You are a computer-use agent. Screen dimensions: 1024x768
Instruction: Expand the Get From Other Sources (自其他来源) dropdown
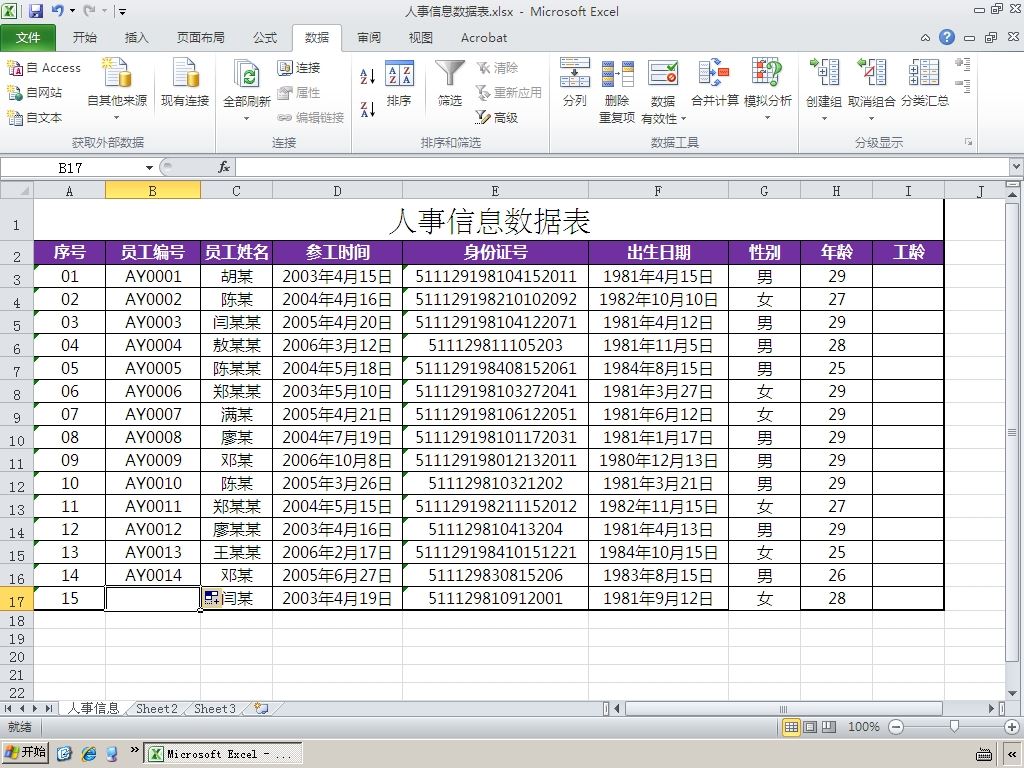[x=117, y=118]
